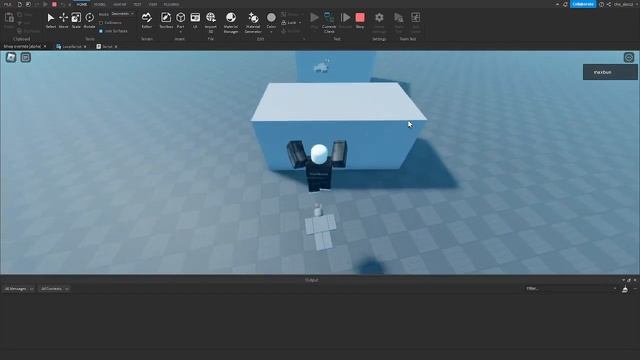Select the Select tool arrow

(51, 20)
